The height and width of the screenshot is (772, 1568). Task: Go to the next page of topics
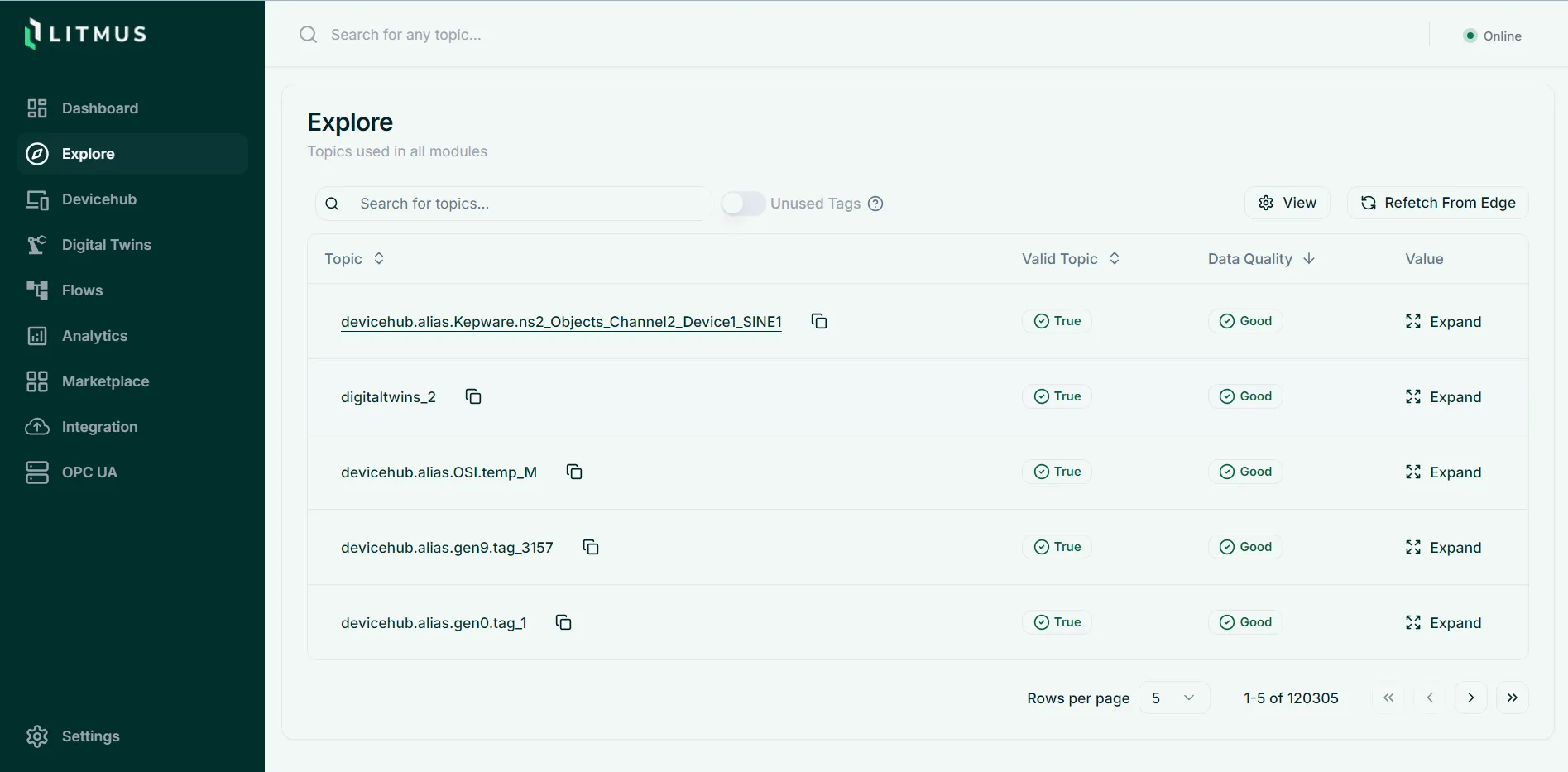[1470, 698]
